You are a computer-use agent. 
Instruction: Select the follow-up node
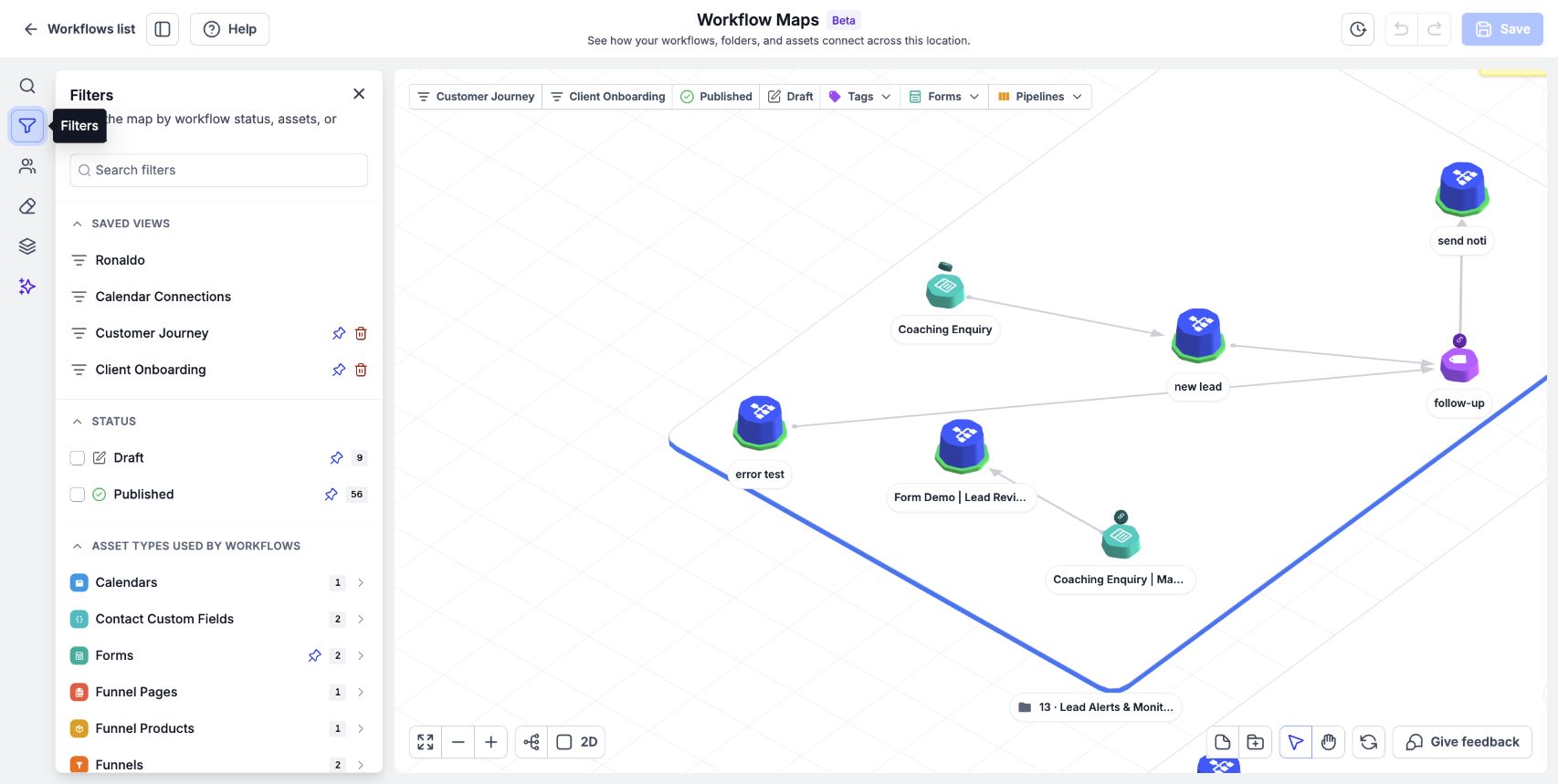pyautogui.click(x=1459, y=363)
